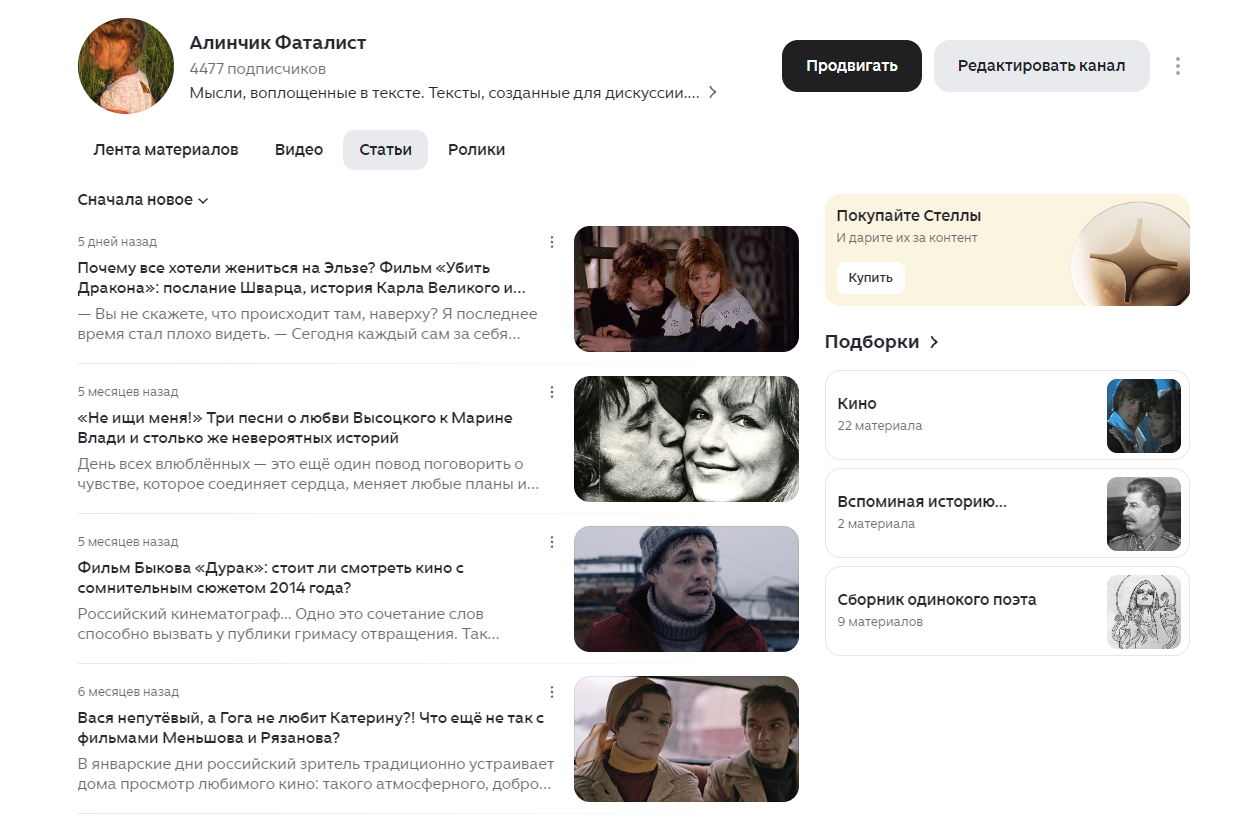Switch to Ролики tab
The width and height of the screenshot is (1251, 825).
tap(476, 150)
